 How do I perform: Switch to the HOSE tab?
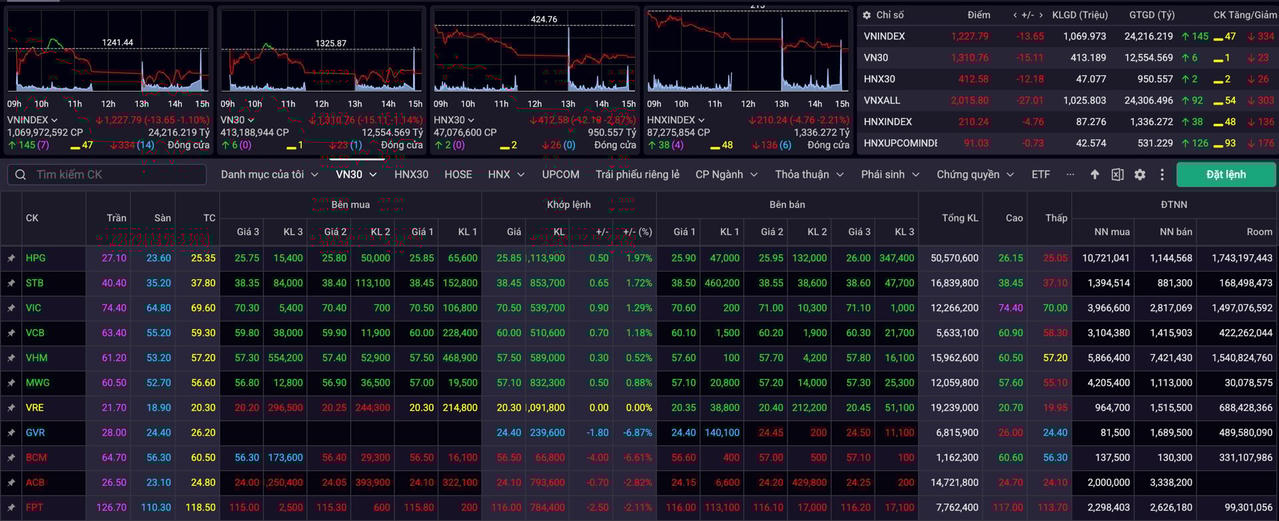(x=458, y=174)
